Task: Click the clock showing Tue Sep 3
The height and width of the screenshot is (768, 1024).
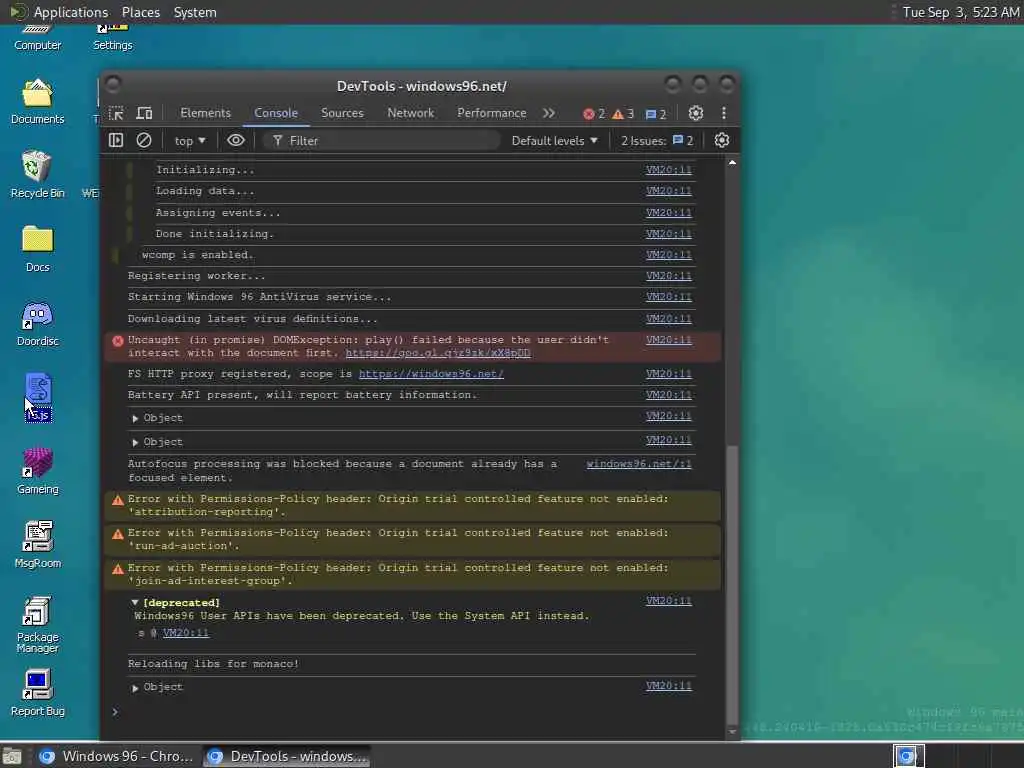Action: (960, 12)
